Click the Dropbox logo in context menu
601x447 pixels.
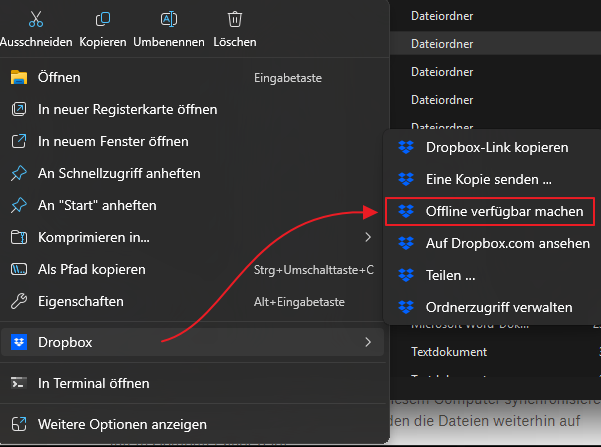[18, 342]
